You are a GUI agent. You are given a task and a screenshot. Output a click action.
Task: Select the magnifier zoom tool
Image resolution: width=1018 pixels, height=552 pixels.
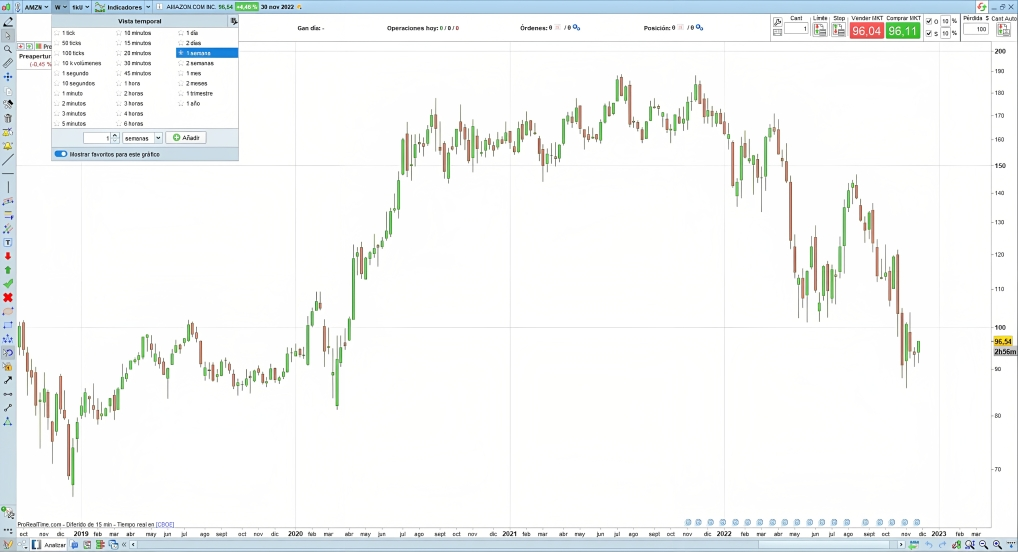[8, 48]
